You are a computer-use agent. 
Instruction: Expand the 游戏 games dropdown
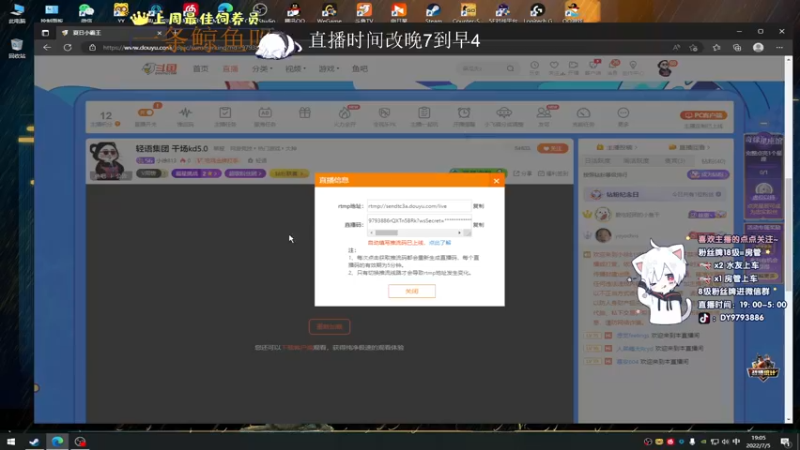[329, 69]
